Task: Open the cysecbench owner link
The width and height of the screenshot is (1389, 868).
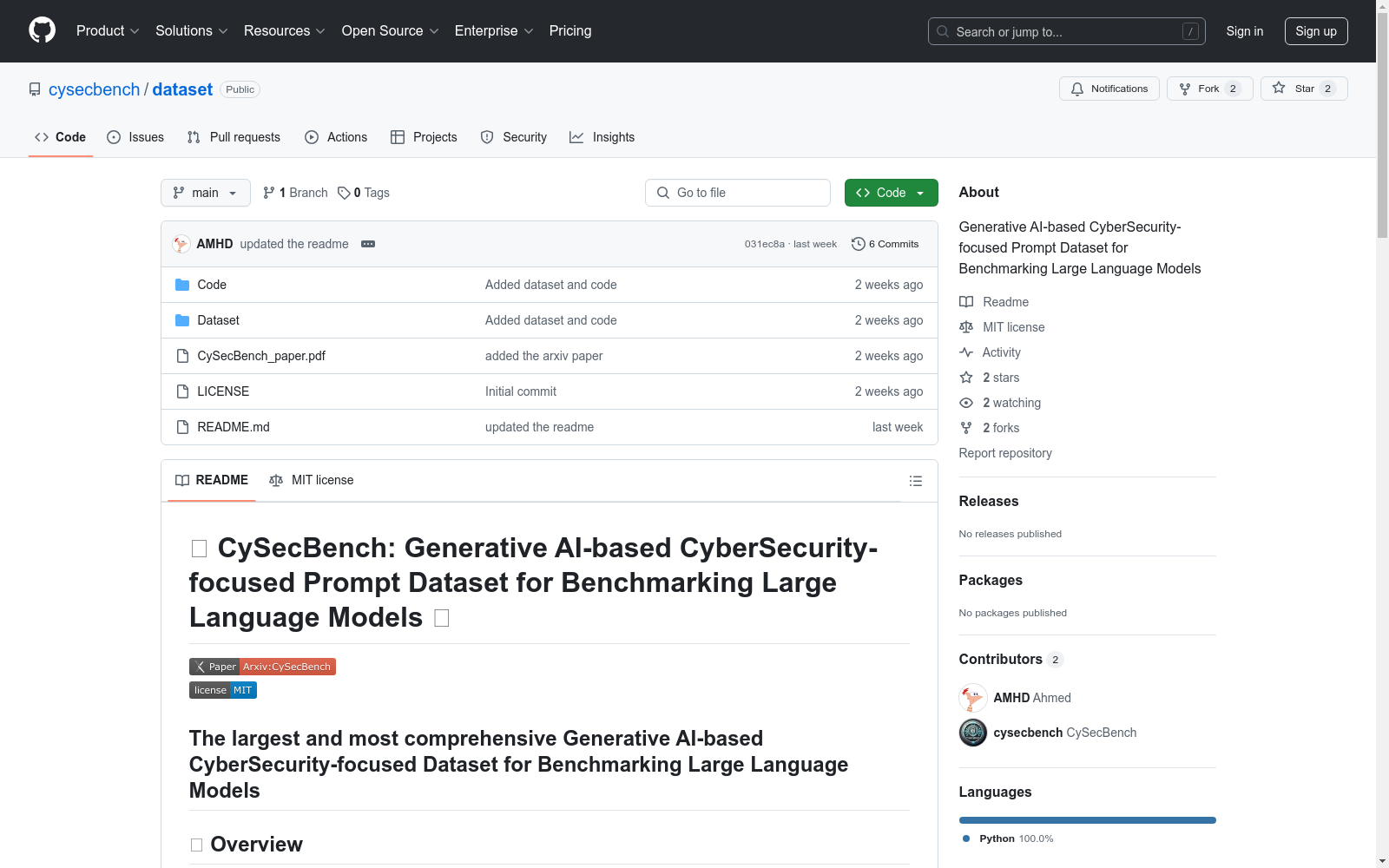Action: coord(94,89)
